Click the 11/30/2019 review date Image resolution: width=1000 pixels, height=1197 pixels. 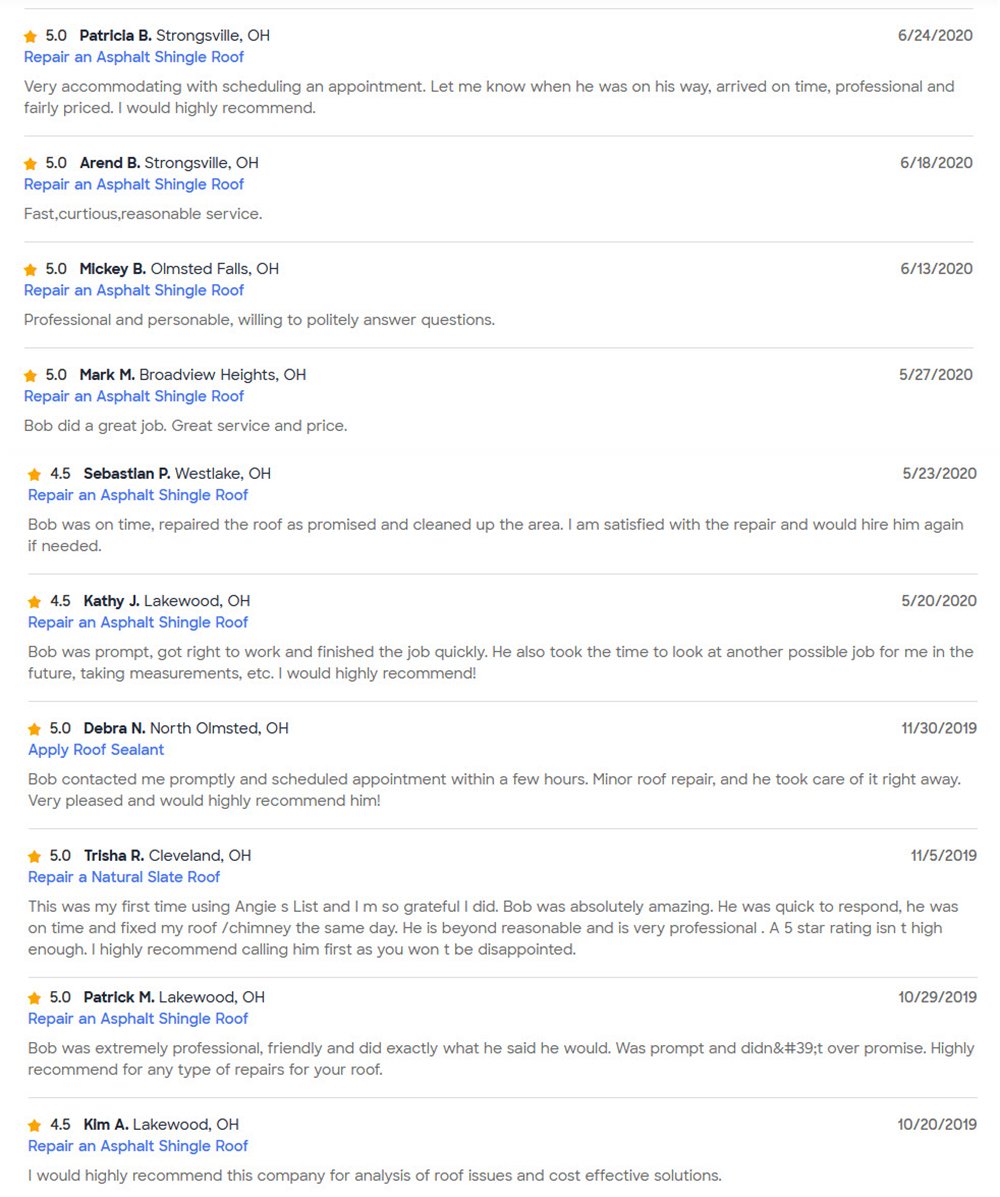click(939, 729)
